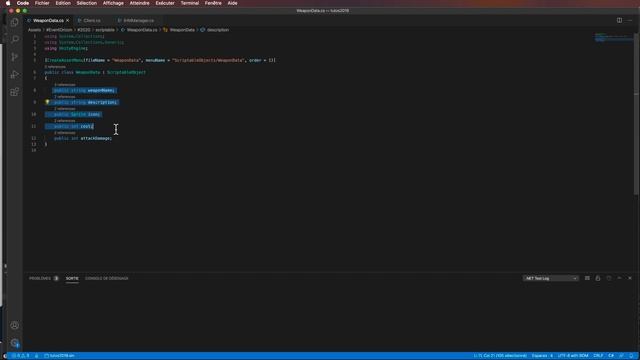640x360 pixels.
Task: Click references CodeLens above class WeaponData
Action: [x=55, y=67]
